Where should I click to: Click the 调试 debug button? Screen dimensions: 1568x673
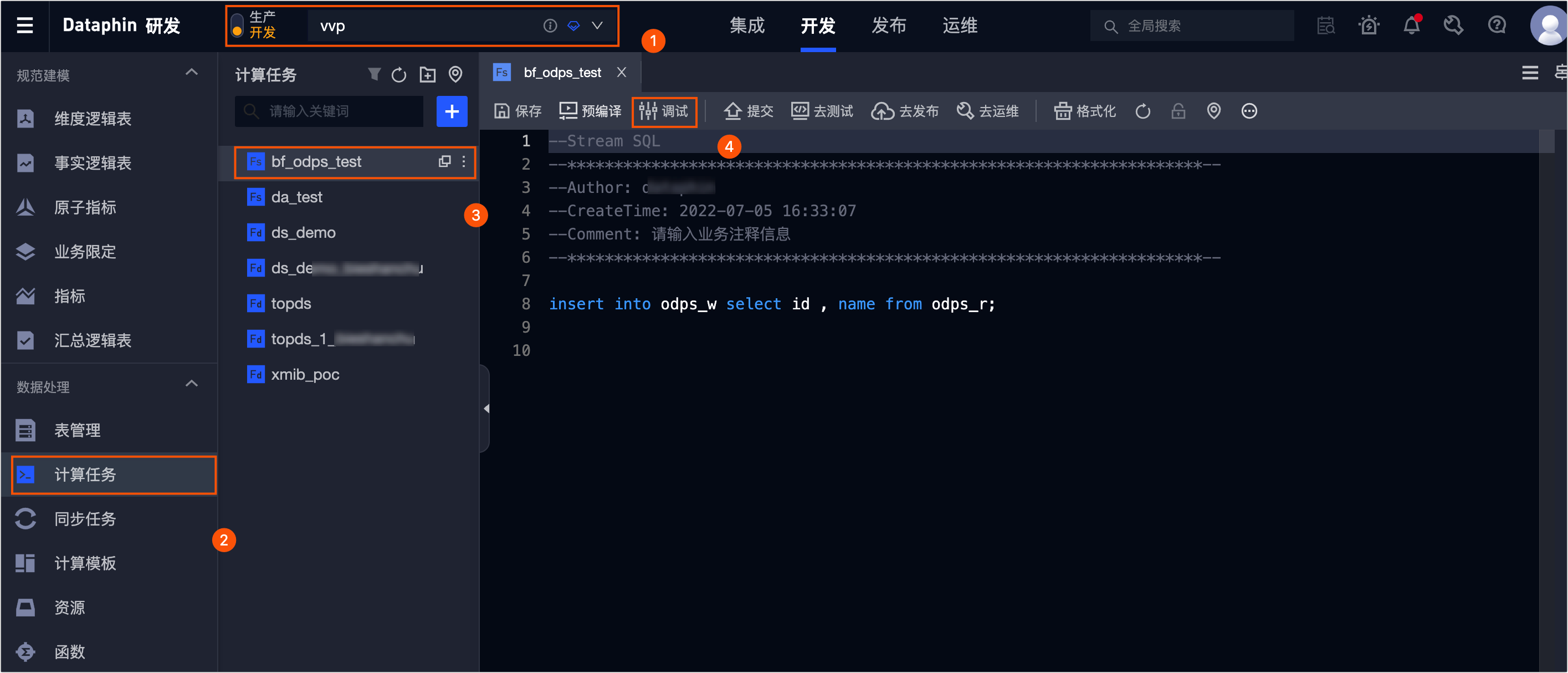pyautogui.click(x=664, y=111)
